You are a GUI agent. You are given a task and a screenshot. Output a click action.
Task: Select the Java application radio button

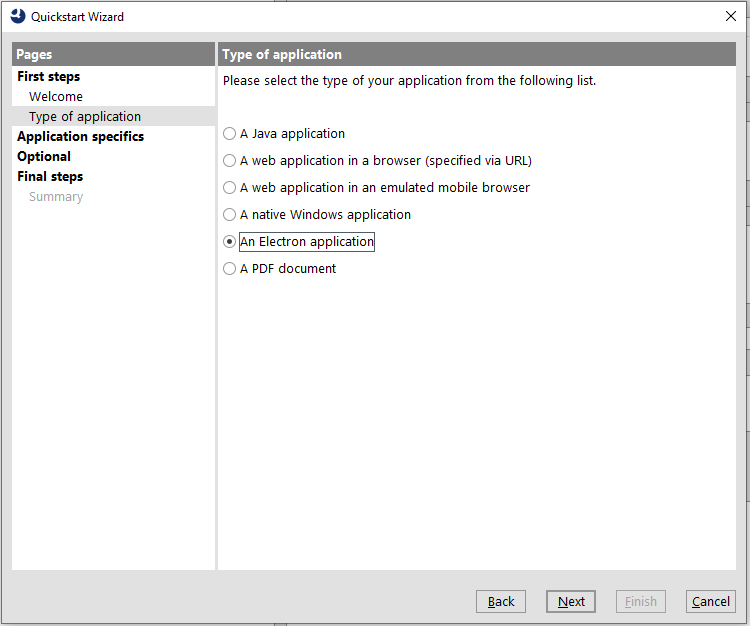click(x=230, y=133)
